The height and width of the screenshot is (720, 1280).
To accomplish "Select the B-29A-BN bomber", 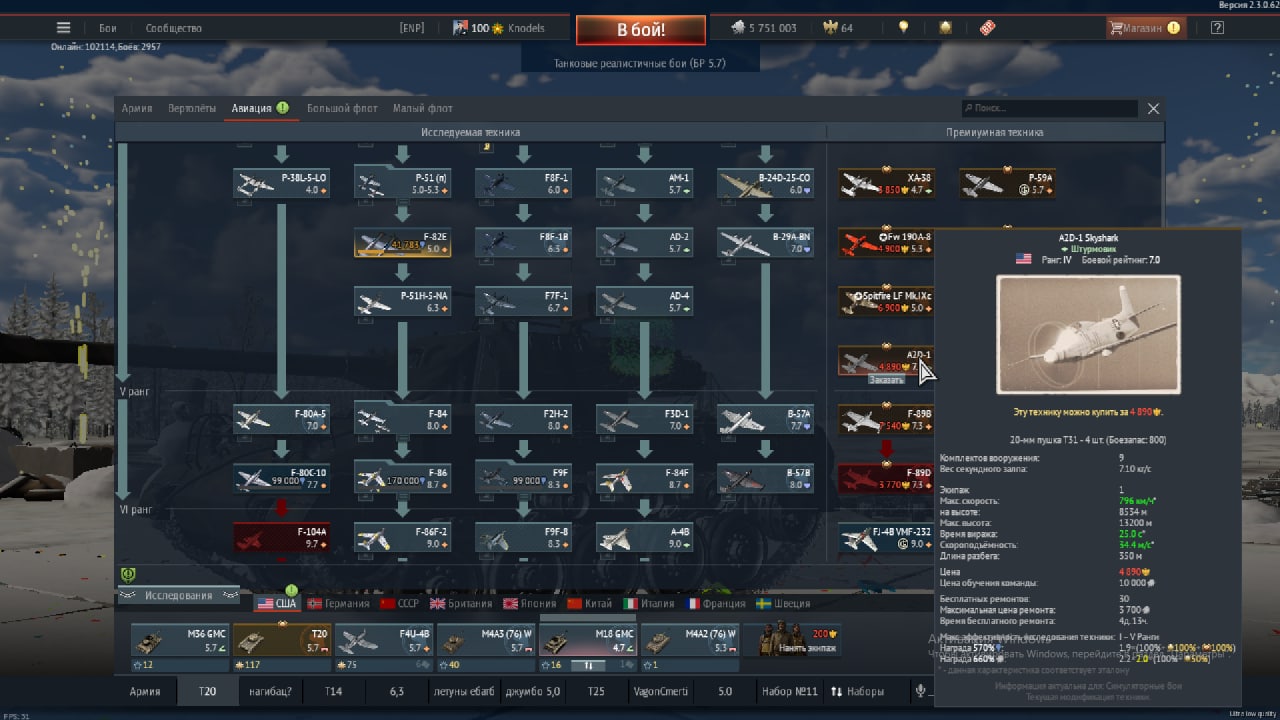I will click(x=765, y=243).
